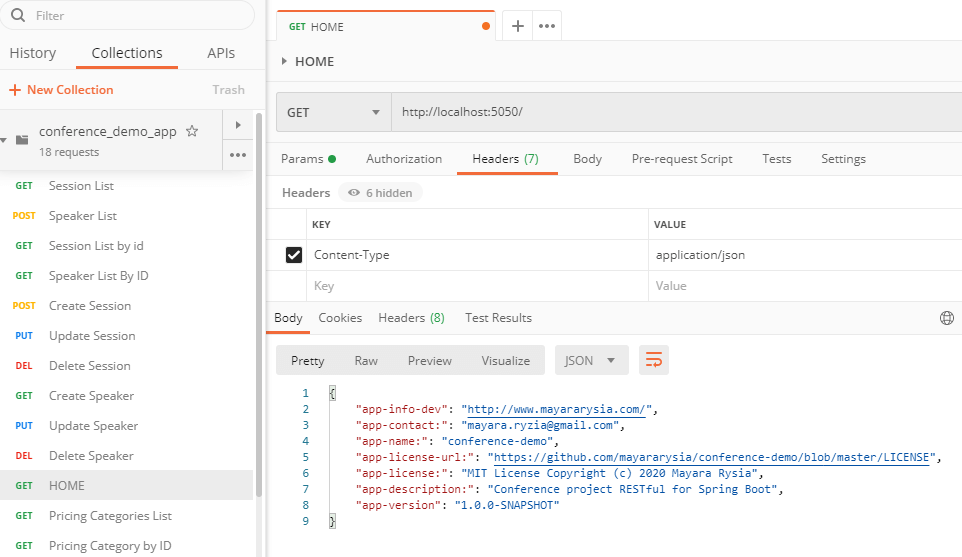Image resolution: width=962 pixels, height=557 pixels.
Task: Click the unsaved orange dot on HOME tab
Action: click(486, 26)
